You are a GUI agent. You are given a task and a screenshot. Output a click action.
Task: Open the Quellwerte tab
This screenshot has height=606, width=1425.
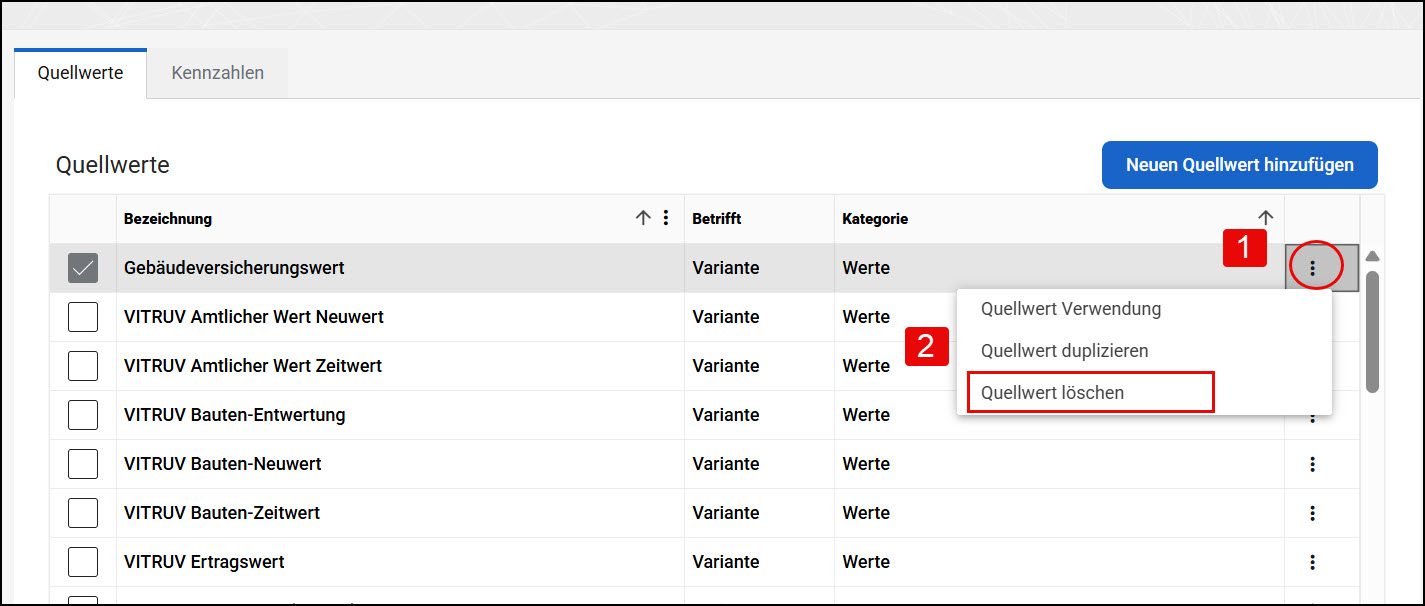point(80,73)
